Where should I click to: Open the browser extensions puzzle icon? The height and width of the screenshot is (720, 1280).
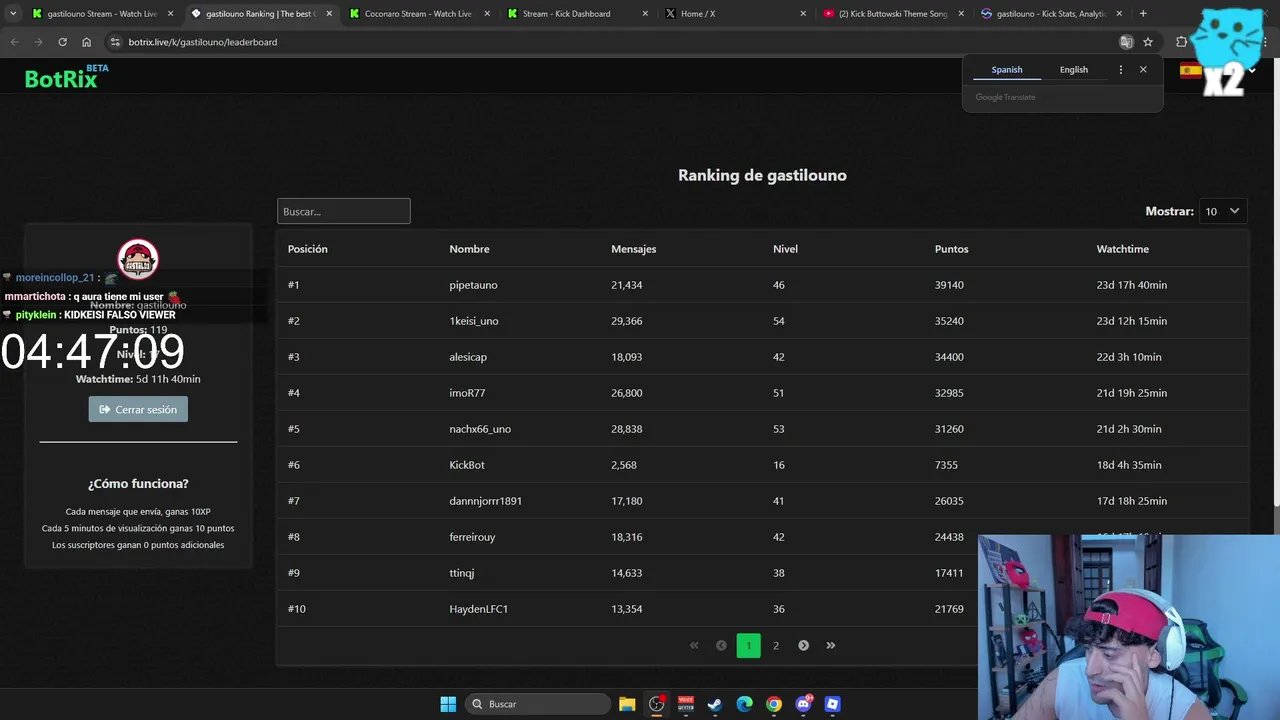coord(1181,42)
